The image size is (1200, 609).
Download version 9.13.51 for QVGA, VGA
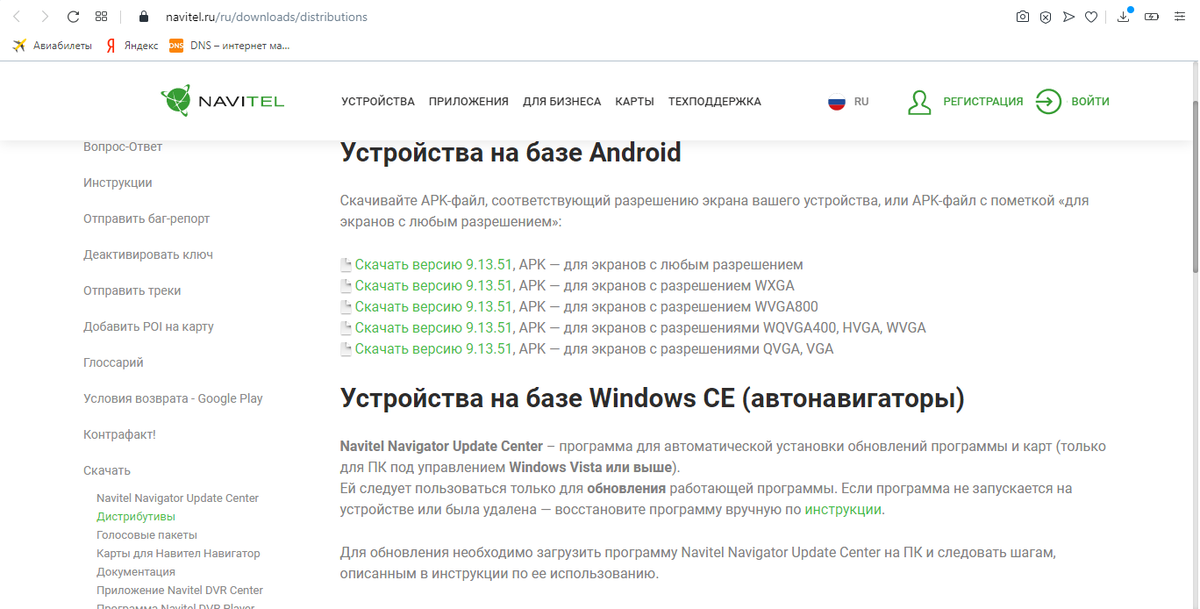(x=434, y=349)
